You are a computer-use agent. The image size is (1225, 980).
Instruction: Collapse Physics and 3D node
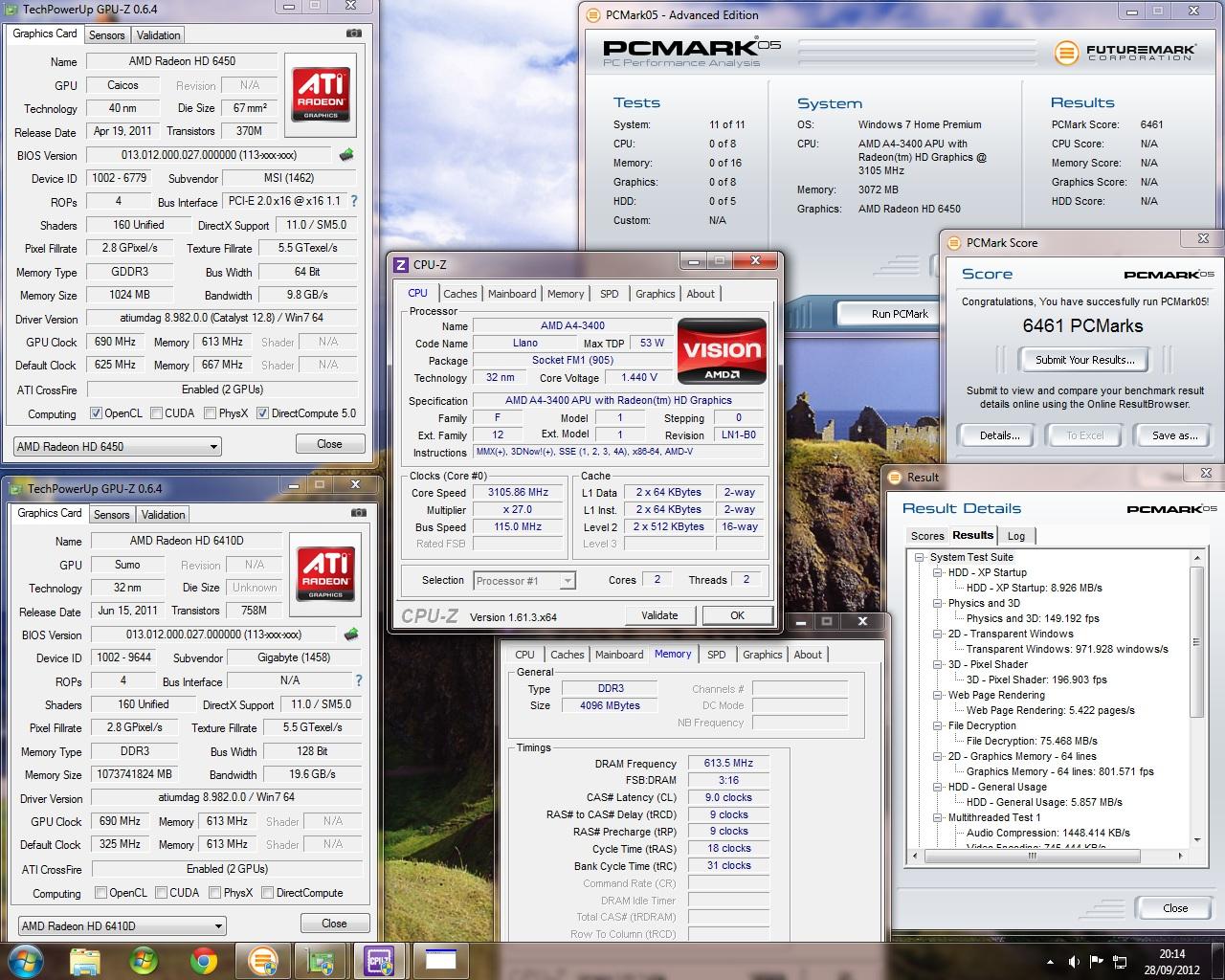point(938,603)
